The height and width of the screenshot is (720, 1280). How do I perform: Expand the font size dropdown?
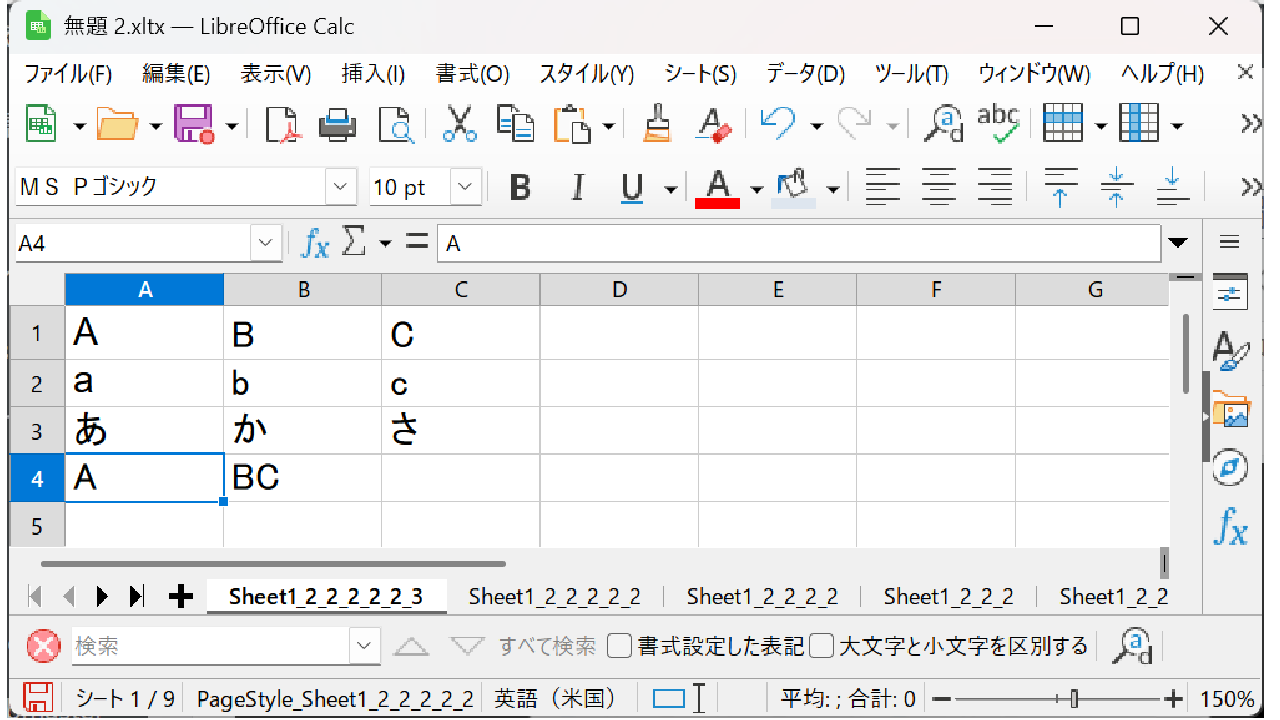pyautogui.click(x=465, y=187)
